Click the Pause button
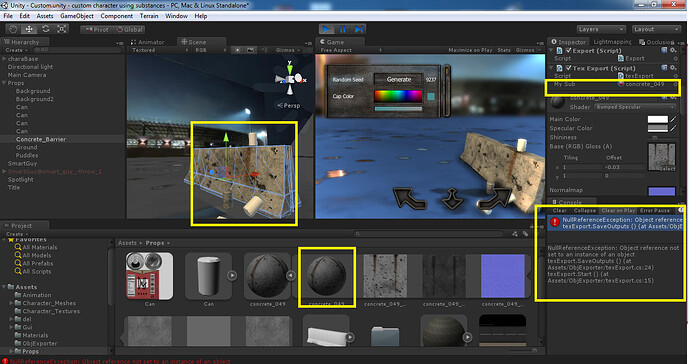Screen dimensions: 690x364 tap(342, 29)
